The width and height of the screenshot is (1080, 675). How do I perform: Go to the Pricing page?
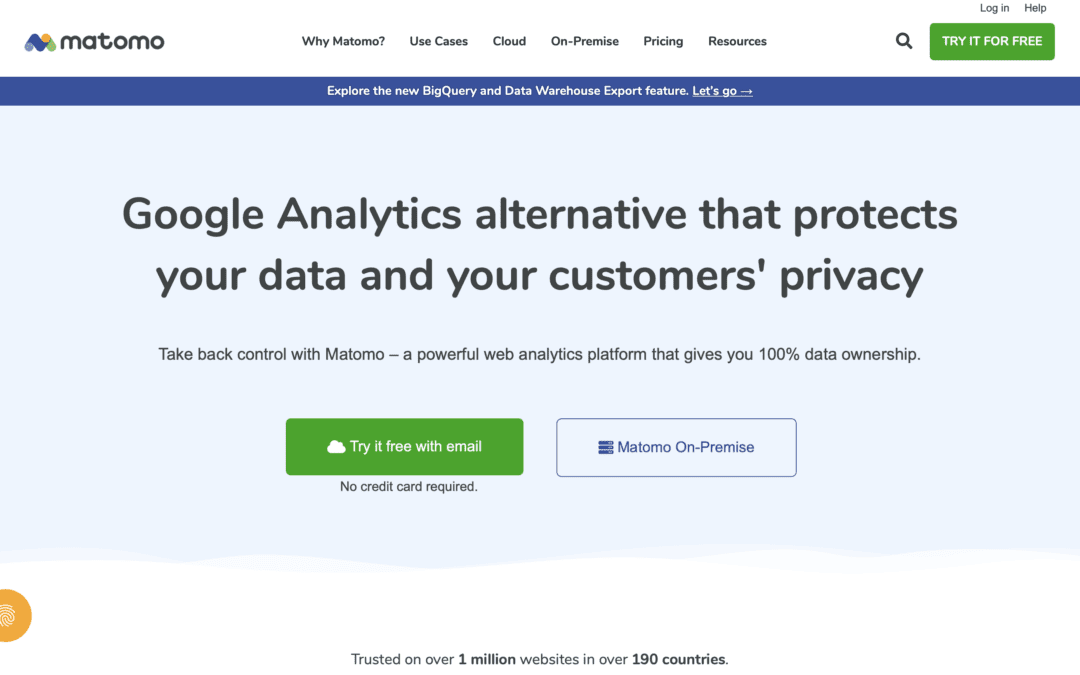point(663,41)
